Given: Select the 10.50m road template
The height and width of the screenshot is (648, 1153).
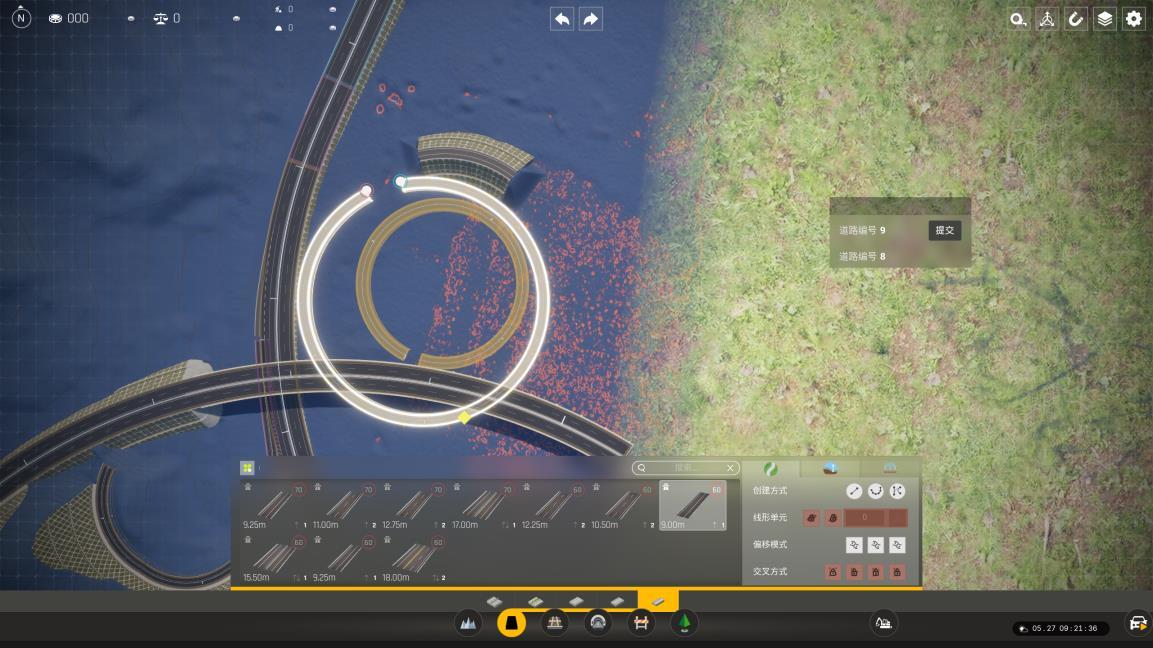Looking at the screenshot, I should pyautogui.click(x=624, y=505).
